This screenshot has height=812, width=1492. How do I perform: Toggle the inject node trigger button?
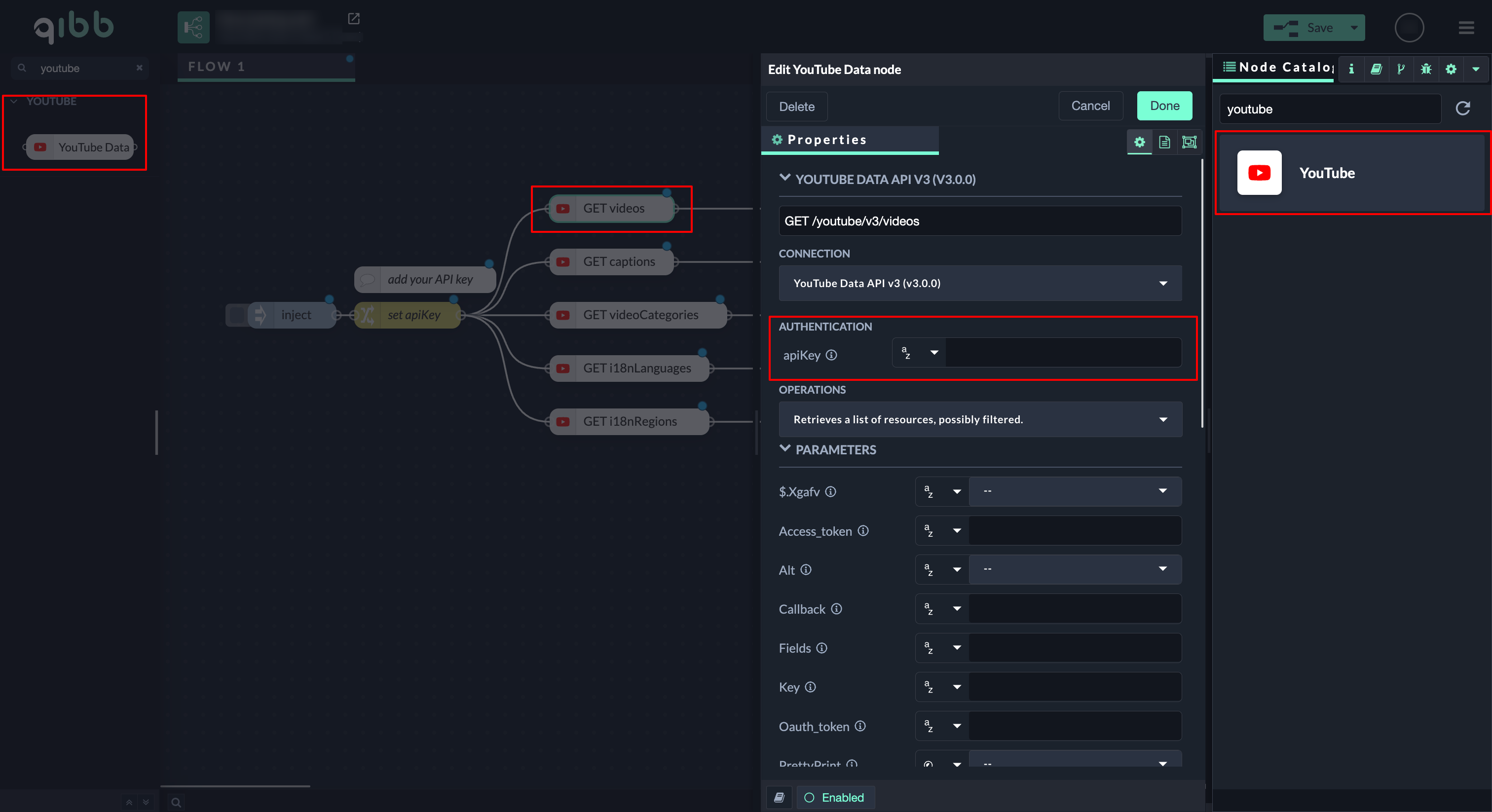coord(237,315)
